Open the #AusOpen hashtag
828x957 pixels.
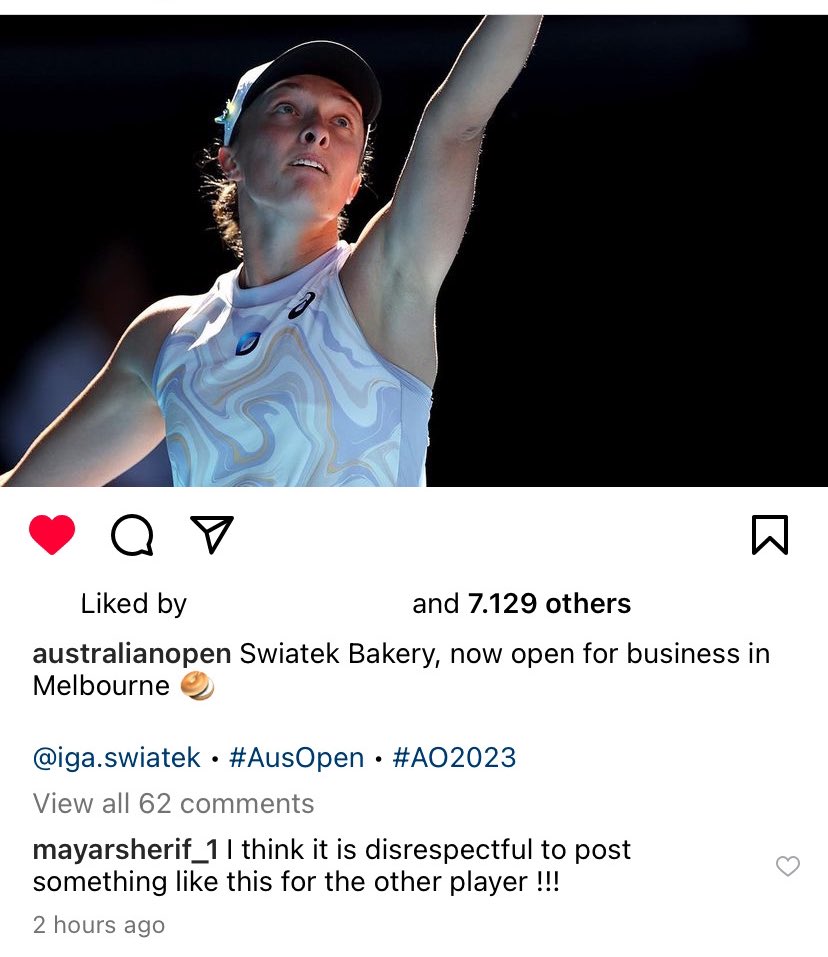pyautogui.click(x=296, y=757)
